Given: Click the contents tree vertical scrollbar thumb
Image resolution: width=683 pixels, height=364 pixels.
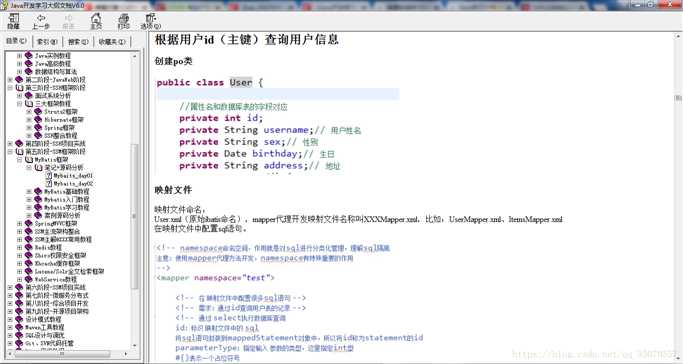Looking at the screenshot, I should [x=134, y=216].
